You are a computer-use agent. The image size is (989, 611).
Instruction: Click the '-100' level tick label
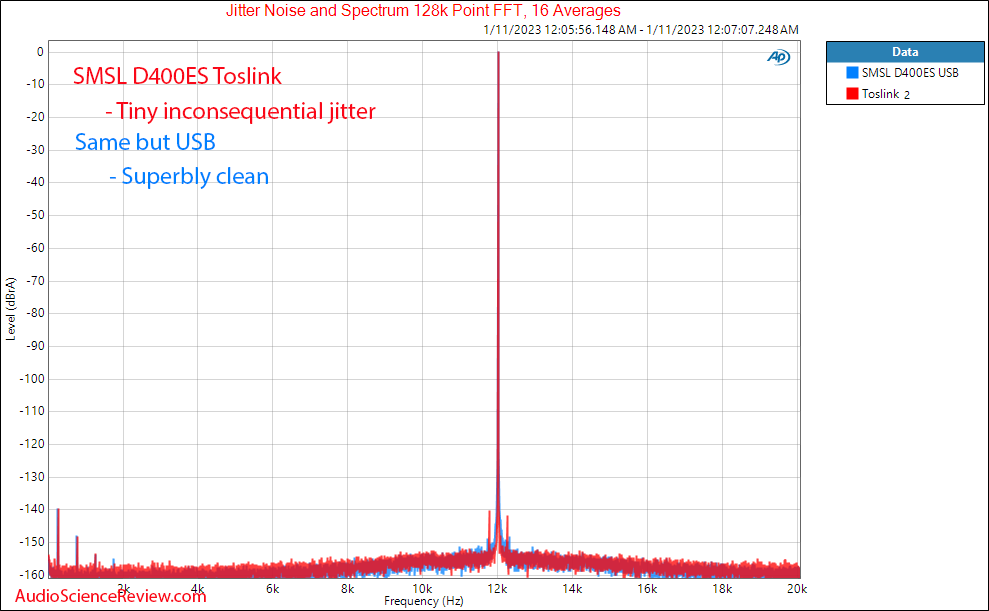pos(32,379)
